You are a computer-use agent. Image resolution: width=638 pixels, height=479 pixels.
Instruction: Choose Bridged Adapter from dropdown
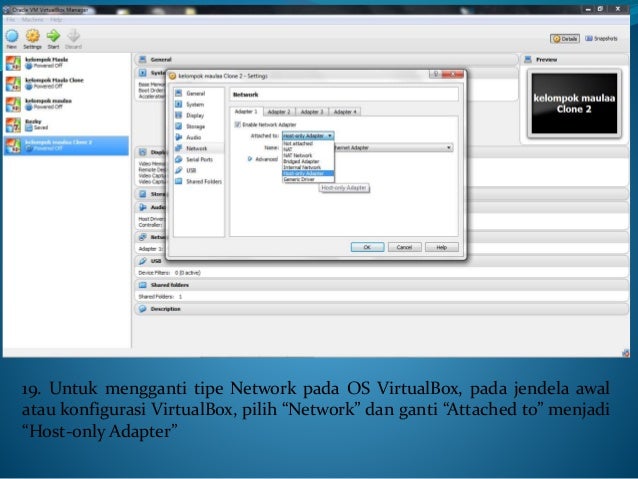pyautogui.click(x=308, y=161)
